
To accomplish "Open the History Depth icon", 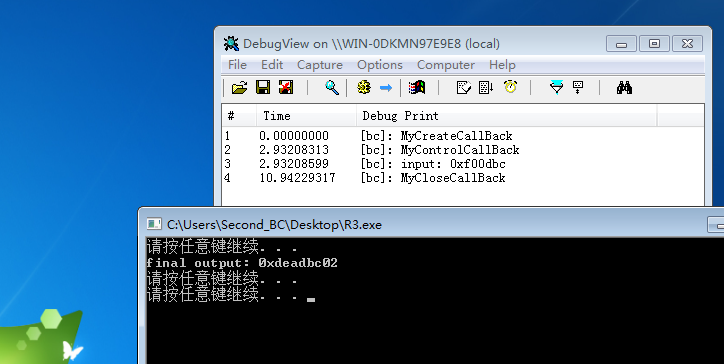I will click(578, 87).
